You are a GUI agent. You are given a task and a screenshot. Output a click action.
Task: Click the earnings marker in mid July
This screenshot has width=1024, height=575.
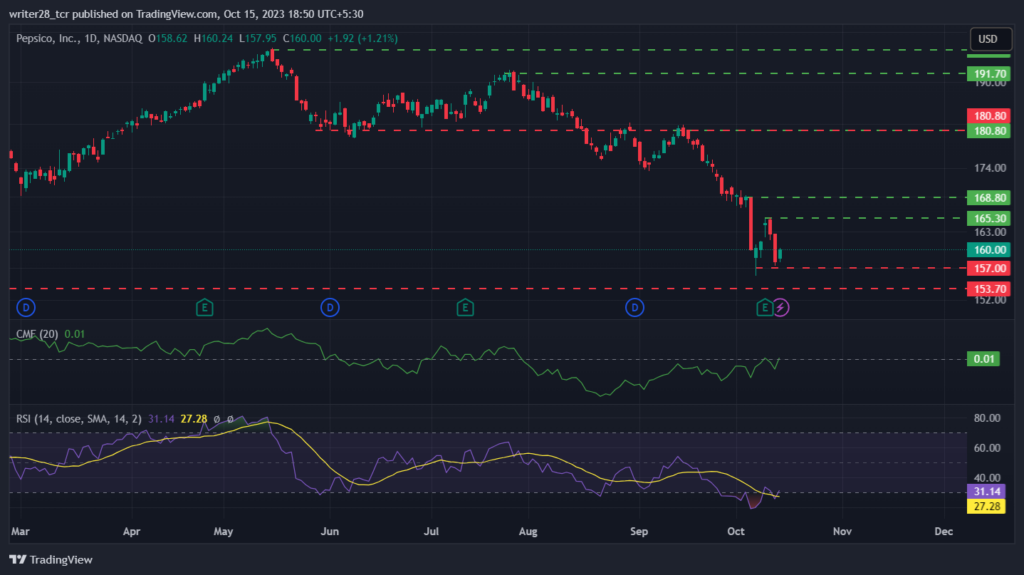coord(465,307)
